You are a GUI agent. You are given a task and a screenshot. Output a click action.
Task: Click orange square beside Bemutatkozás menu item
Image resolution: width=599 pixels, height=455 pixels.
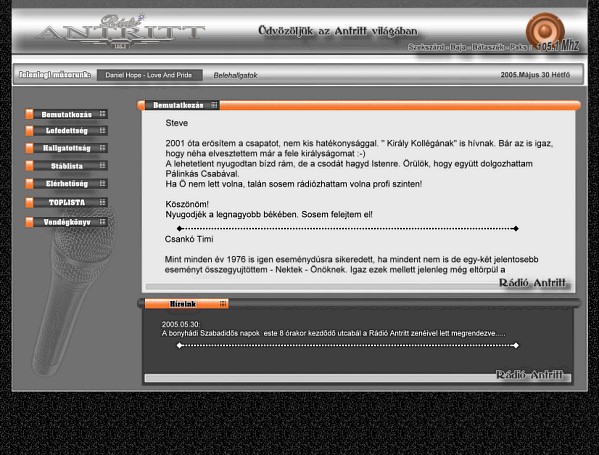[x=29, y=114]
